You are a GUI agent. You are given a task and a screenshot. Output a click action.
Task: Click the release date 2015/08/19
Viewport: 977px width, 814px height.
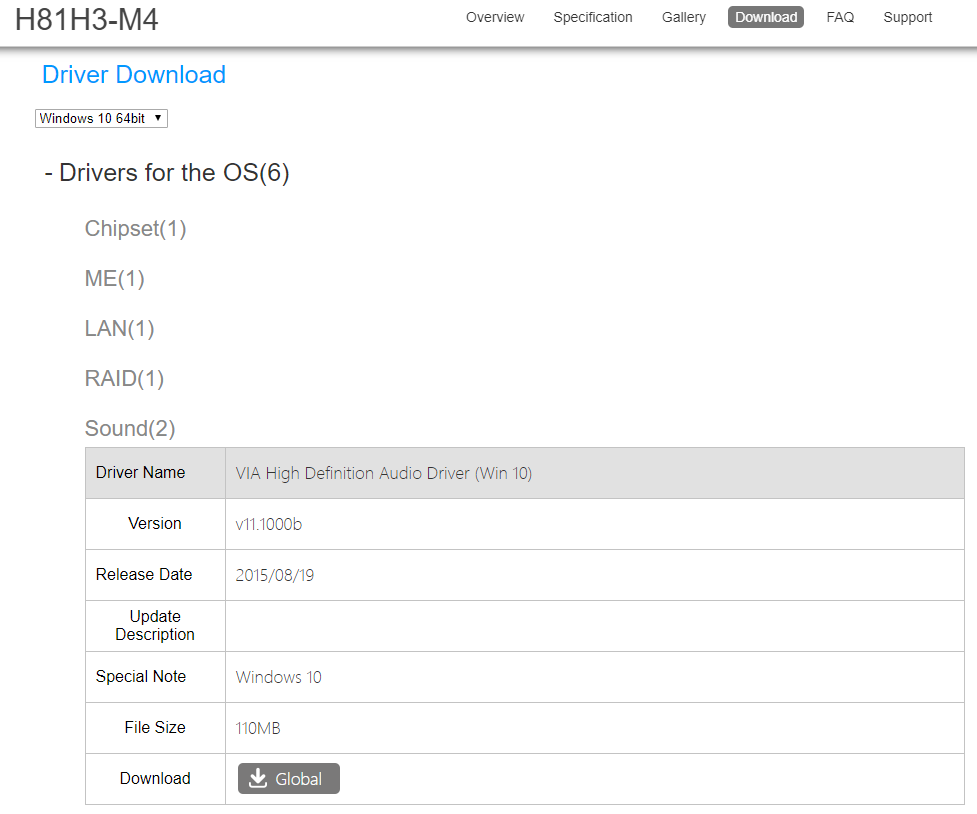(x=275, y=575)
